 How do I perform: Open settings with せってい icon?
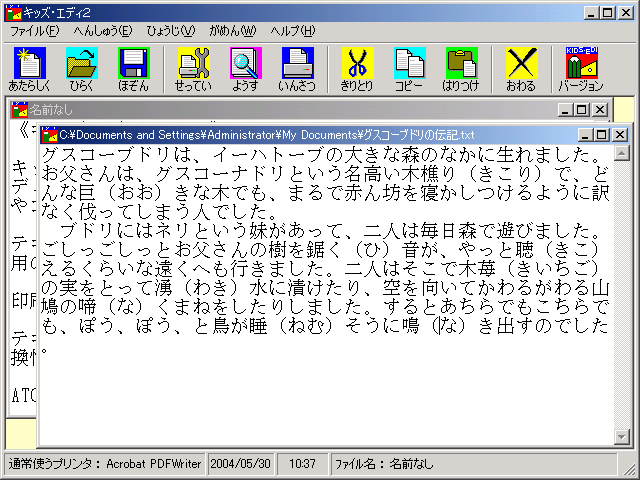point(193,69)
